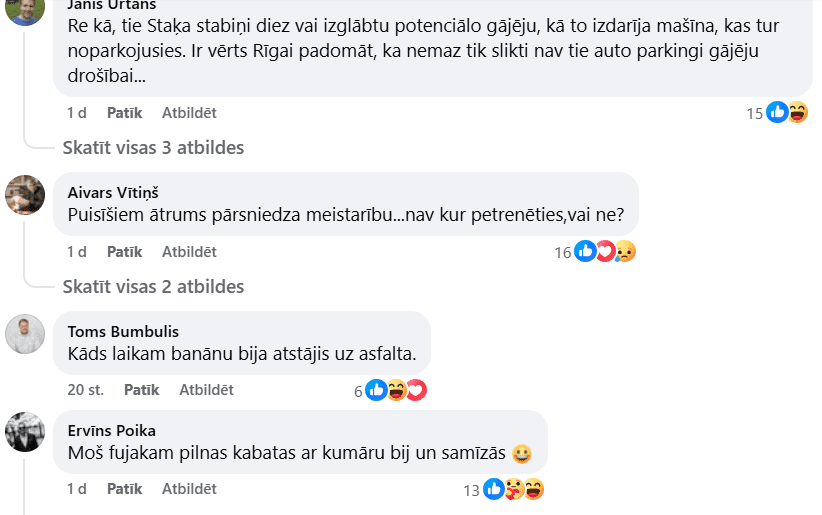This screenshot has height=515, width=822.
Task: Click the heart reaction icon on Aivars Vītiņš' comment
Action: [x=605, y=252]
